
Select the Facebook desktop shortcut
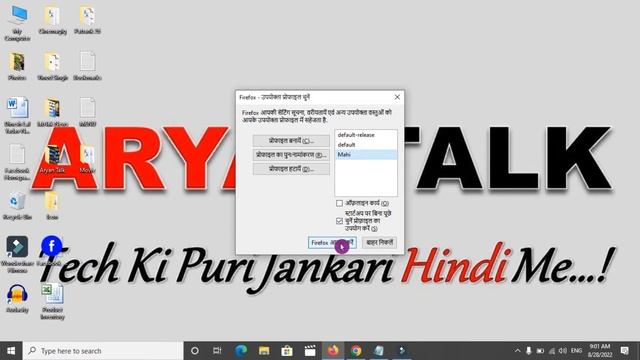(x=51, y=251)
